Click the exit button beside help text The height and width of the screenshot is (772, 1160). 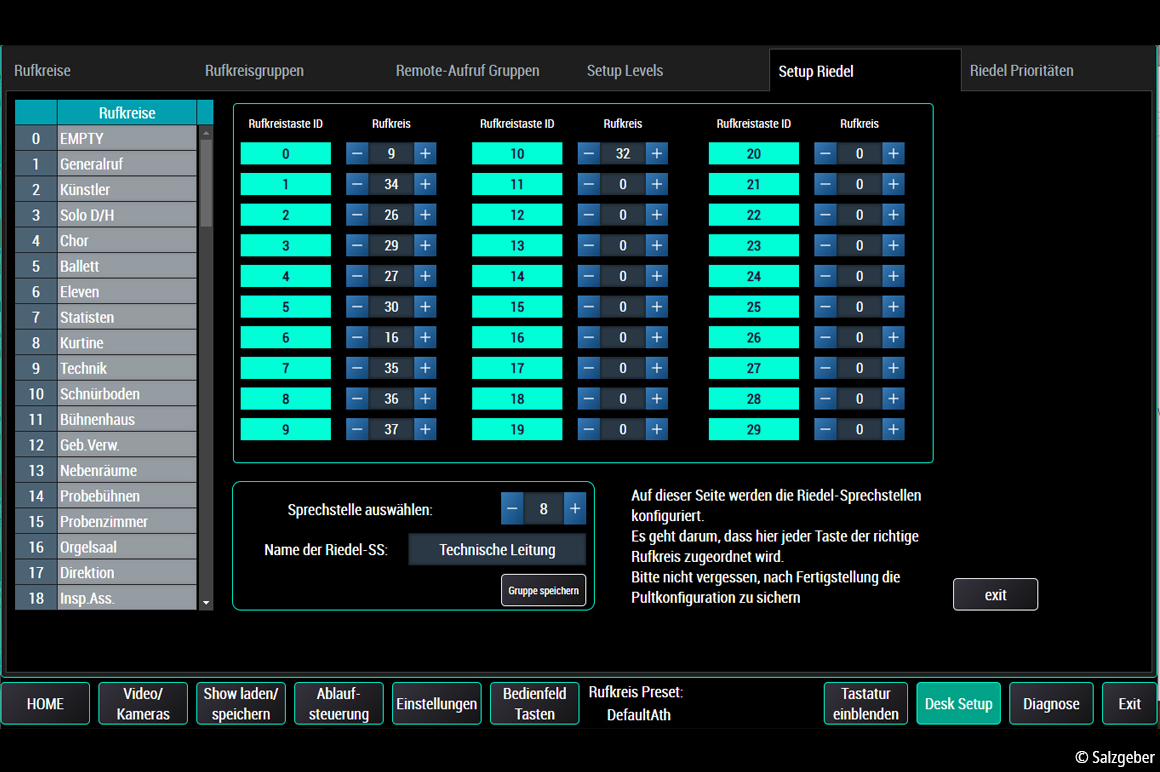[x=995, y=595]
